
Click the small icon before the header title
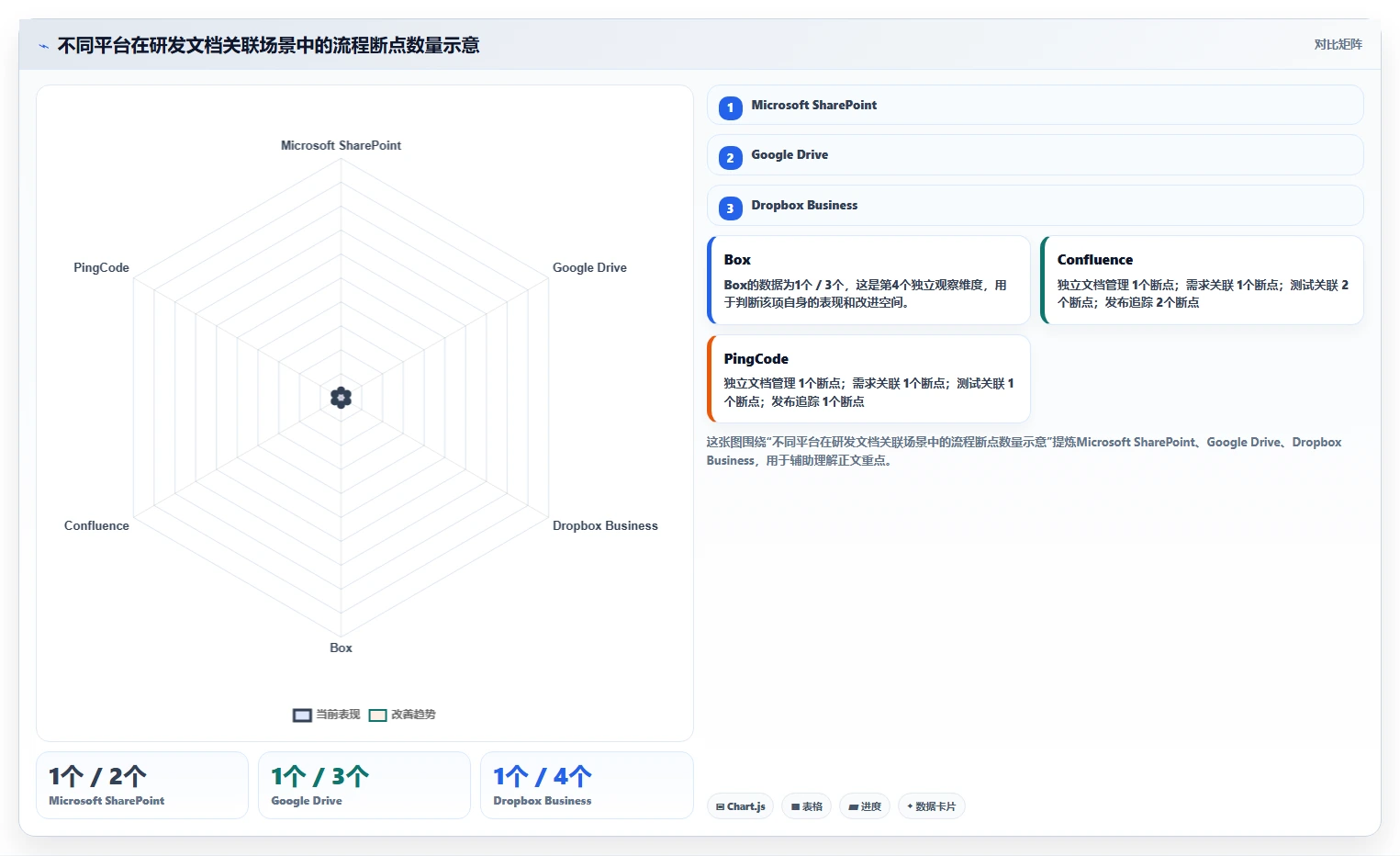tap(43, 46)
